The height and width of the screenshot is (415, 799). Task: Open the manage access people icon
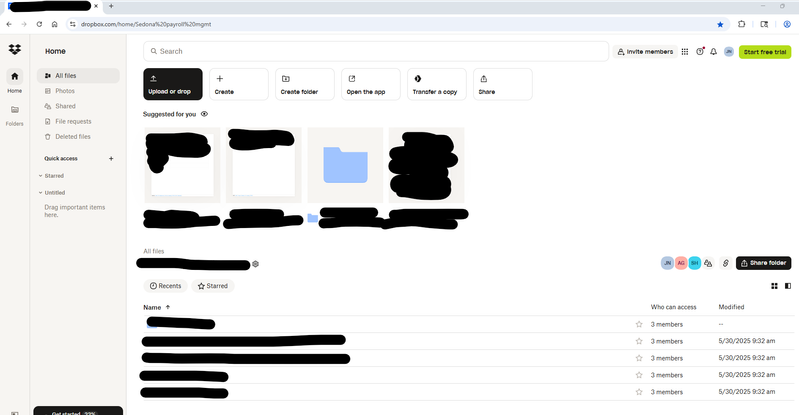pyautogui.click(x=708, y=263)
